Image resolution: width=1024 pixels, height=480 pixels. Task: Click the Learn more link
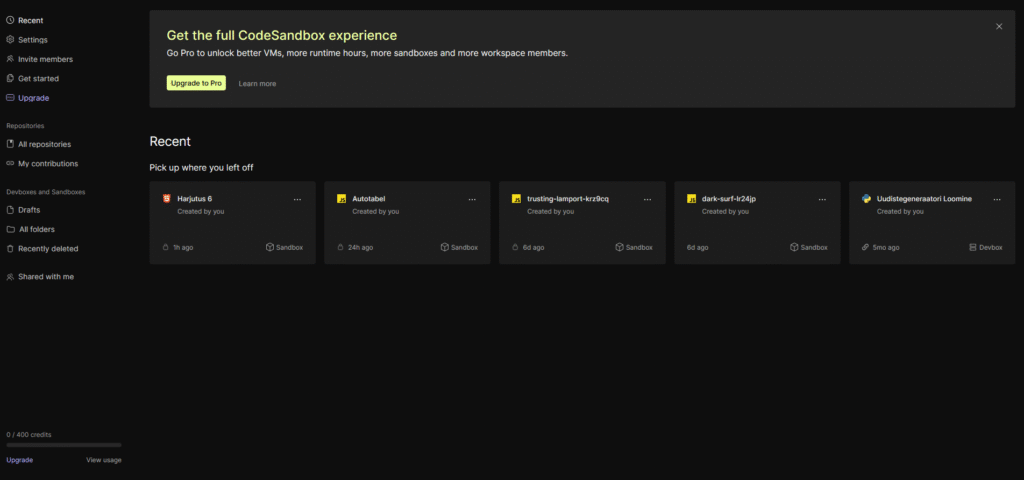257,84
